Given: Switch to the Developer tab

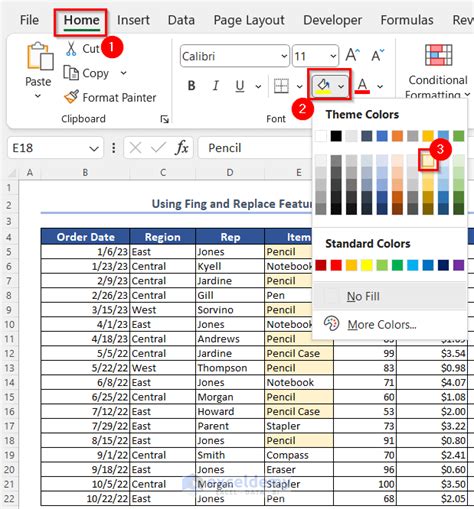Looking at the screenshot, I should point(332,21).
